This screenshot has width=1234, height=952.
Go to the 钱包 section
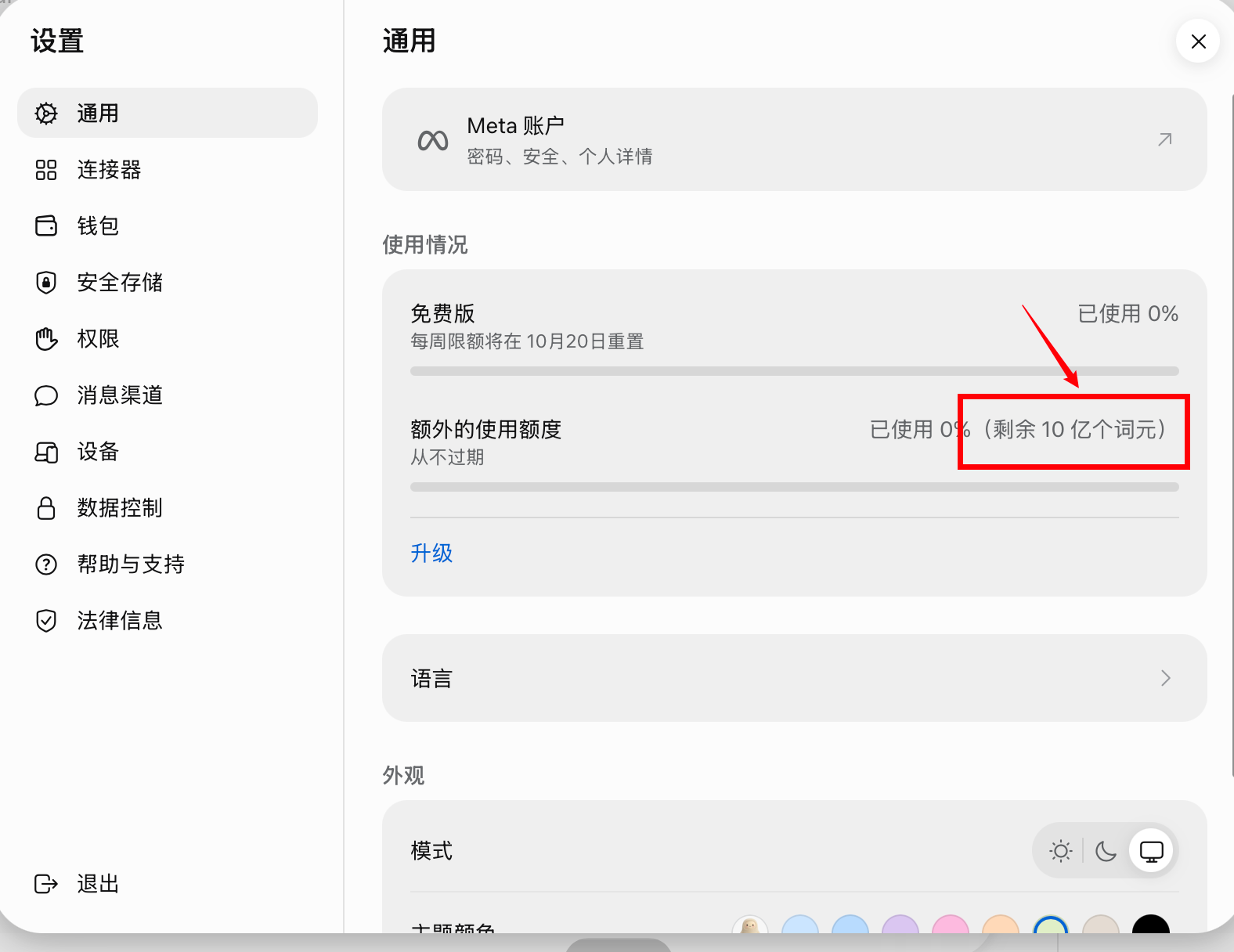(x=168, y=225)
